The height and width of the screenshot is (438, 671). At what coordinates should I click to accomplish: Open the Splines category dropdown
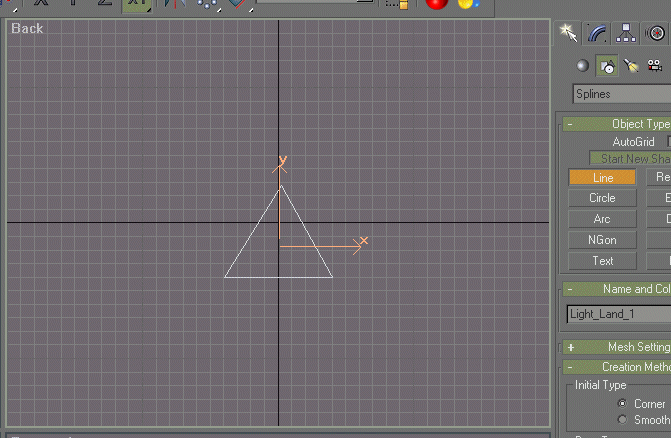point(621,94)
